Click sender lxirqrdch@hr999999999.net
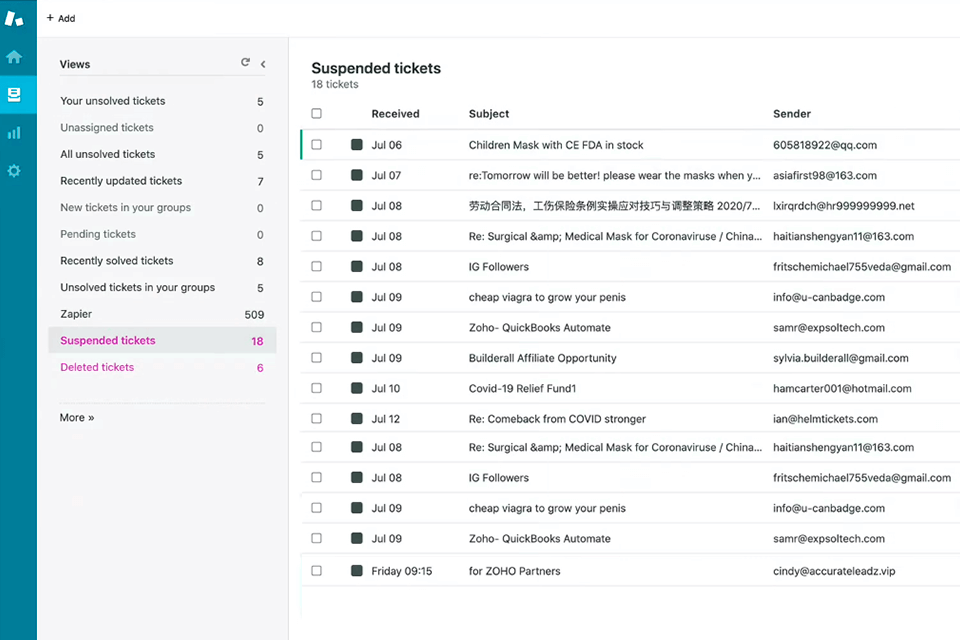 pos(844,206)
